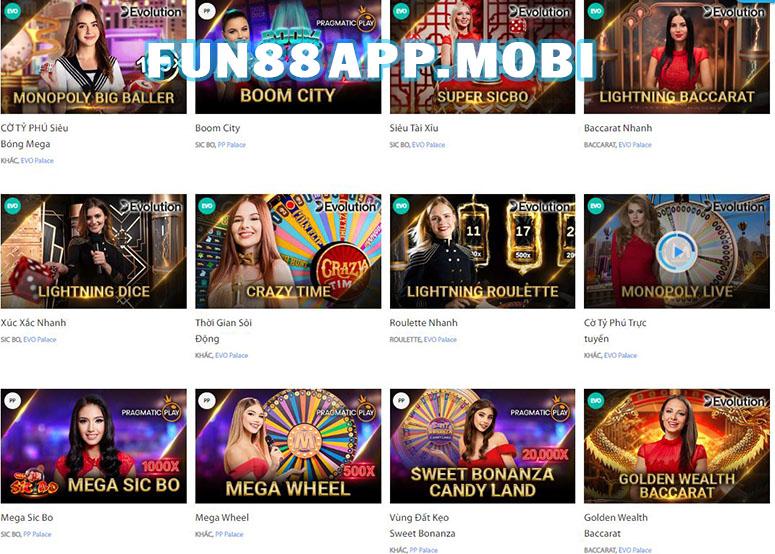This screenshot has height=554, width=775.
Task: Open the Siêu Tài Xỉu title
Action: coord(414,128)
